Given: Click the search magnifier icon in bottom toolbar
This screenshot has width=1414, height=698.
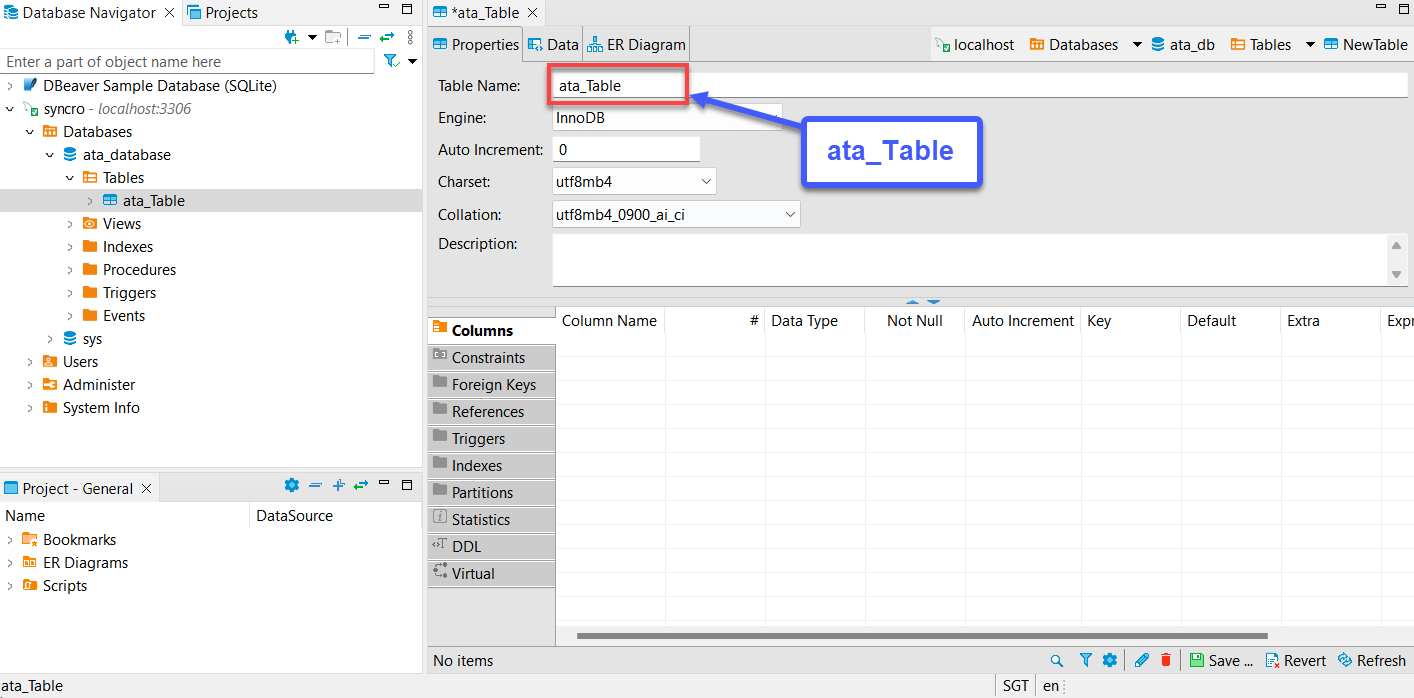Looking at the screenshot, I should tap(1057, 660).
